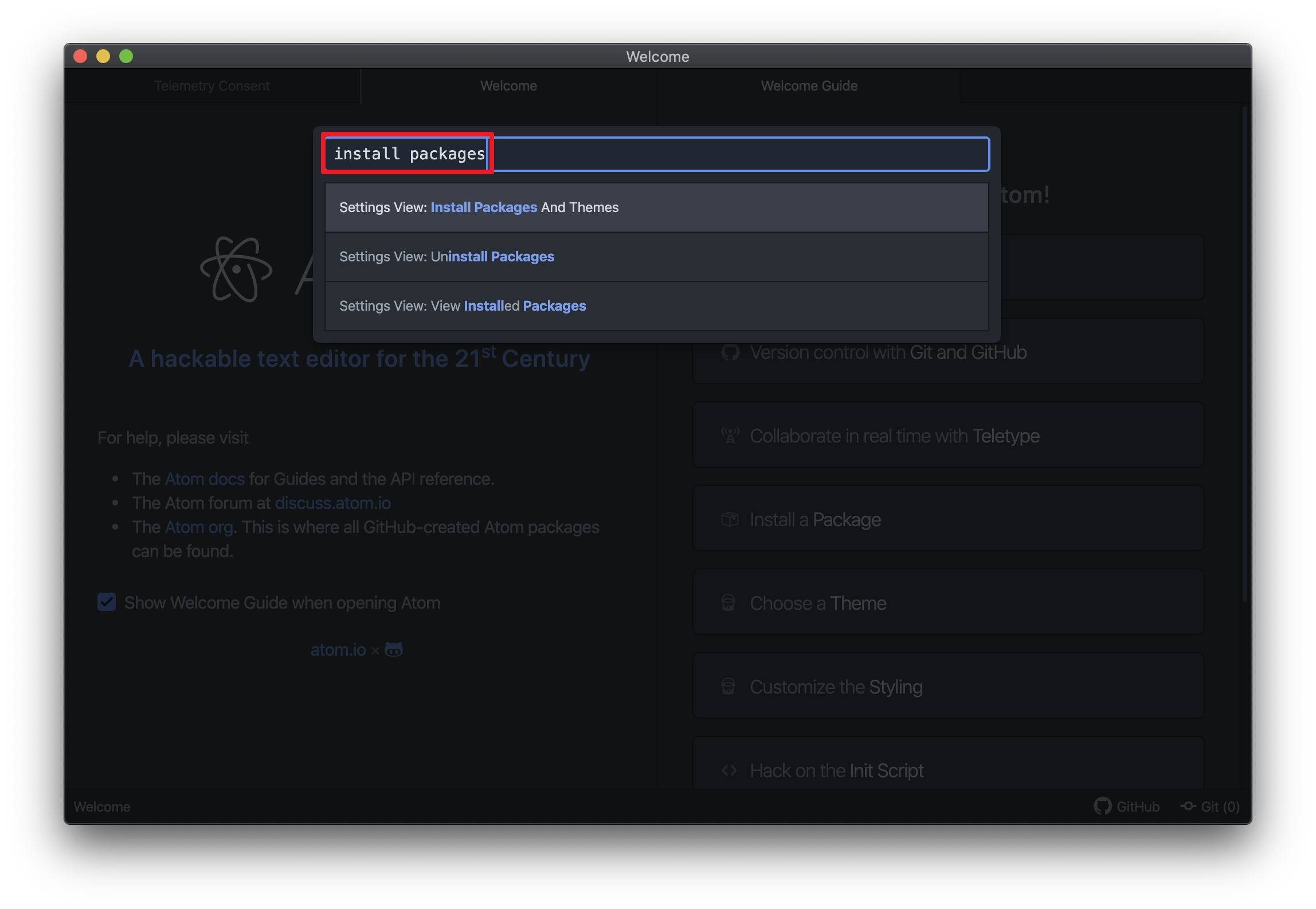
Task: Click the octocat face icon next to atom.io
Action: tap(394, 649)
